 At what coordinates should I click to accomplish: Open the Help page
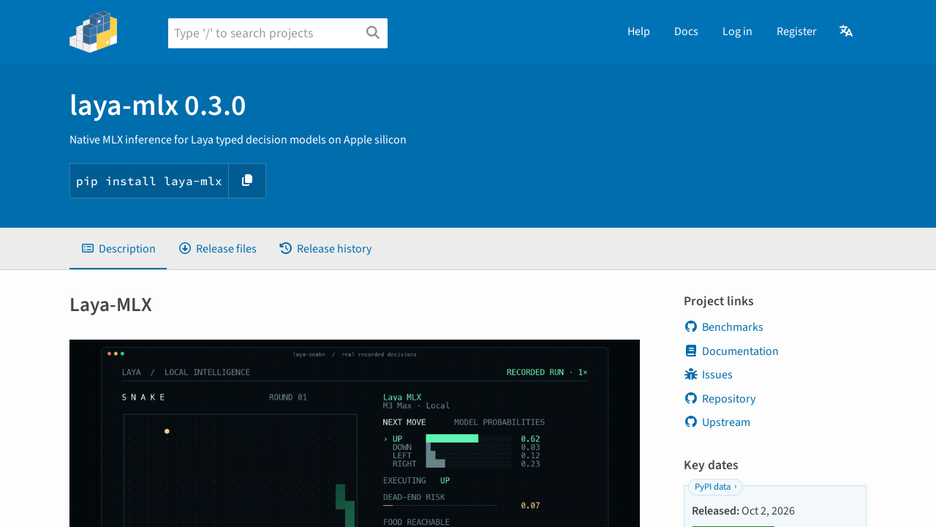click(638, 31)
